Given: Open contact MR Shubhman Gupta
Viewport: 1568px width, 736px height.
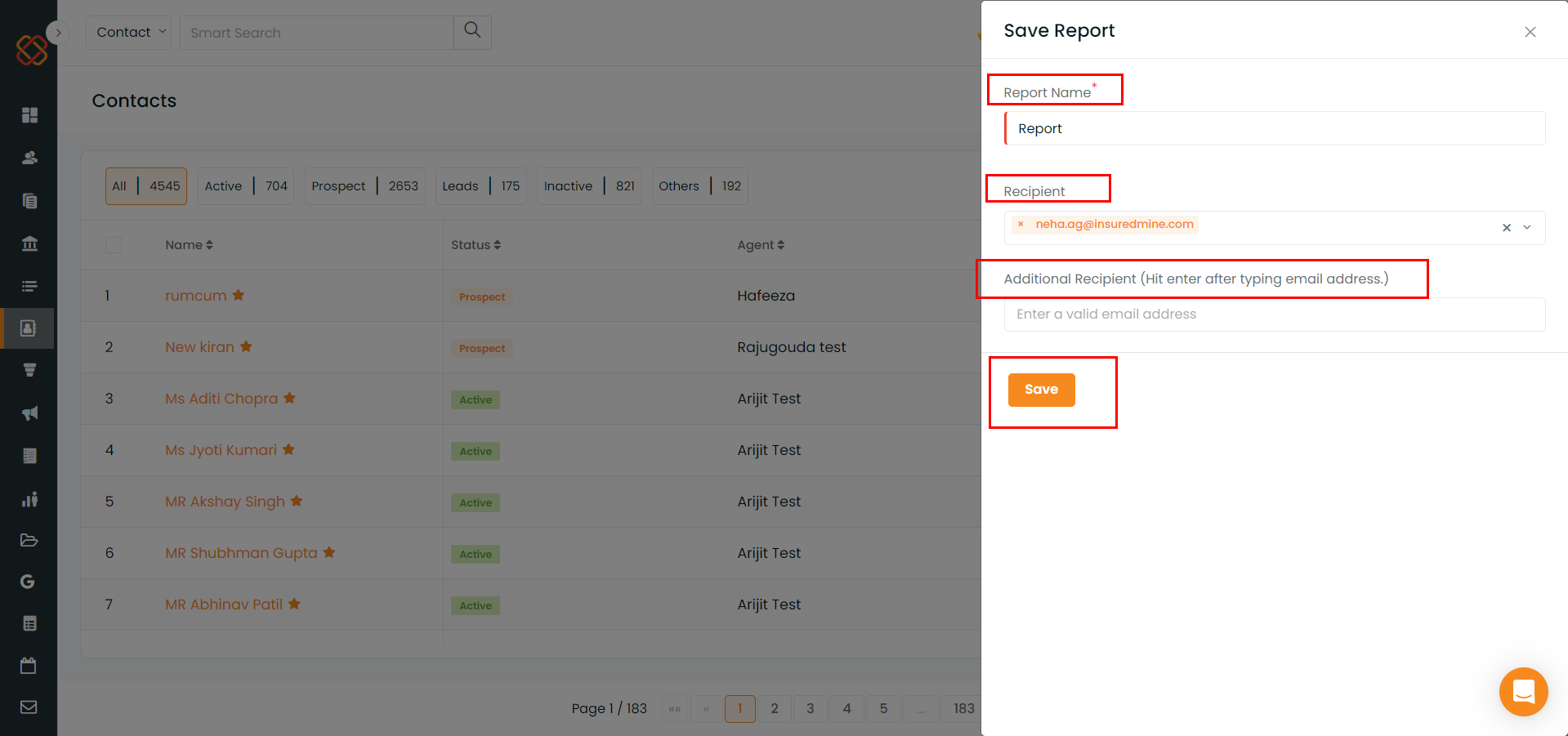Looking at the screenshot, I should (x=241, y=553).
